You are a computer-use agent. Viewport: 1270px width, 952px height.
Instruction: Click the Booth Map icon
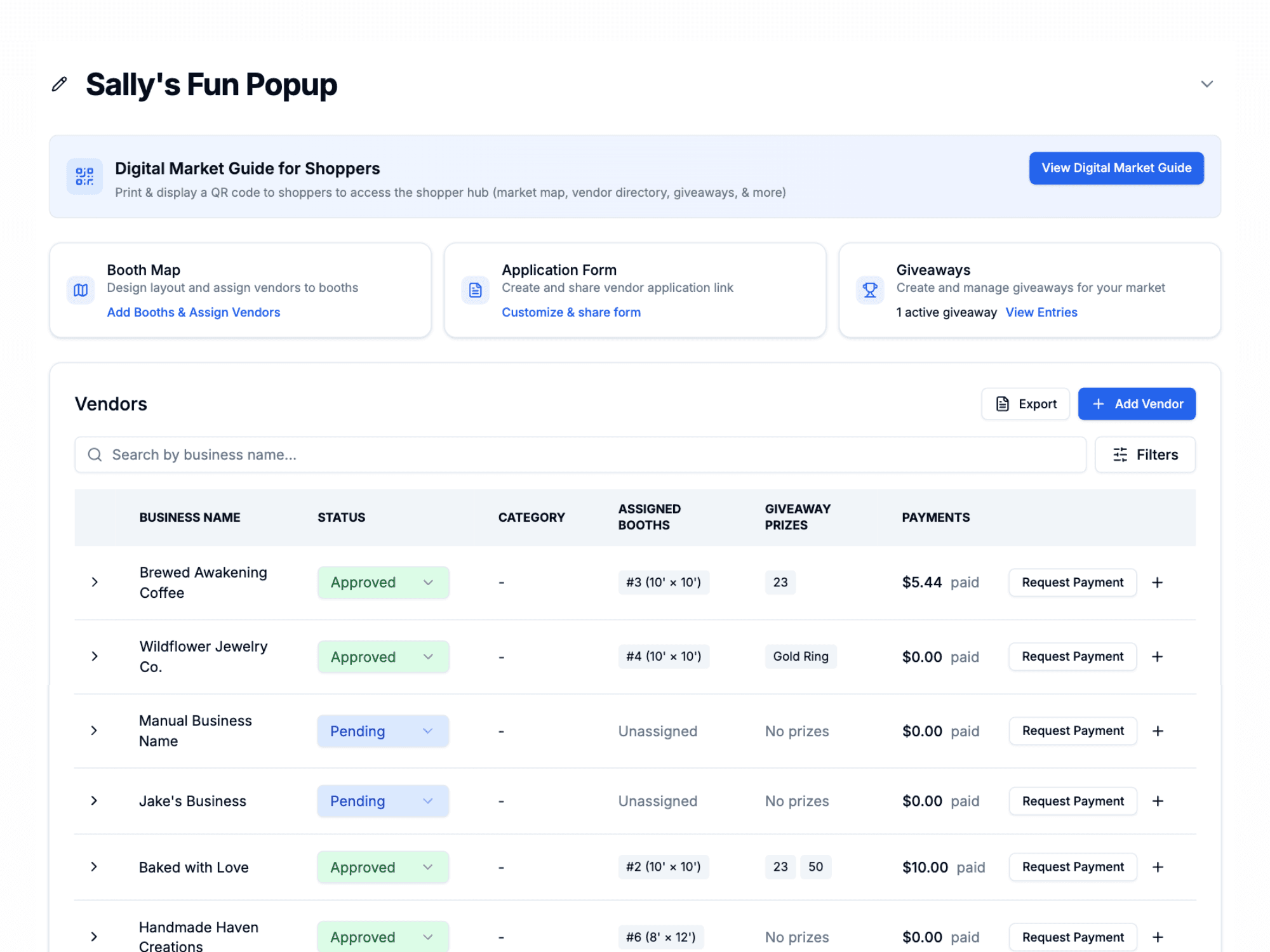coord(81,290)
